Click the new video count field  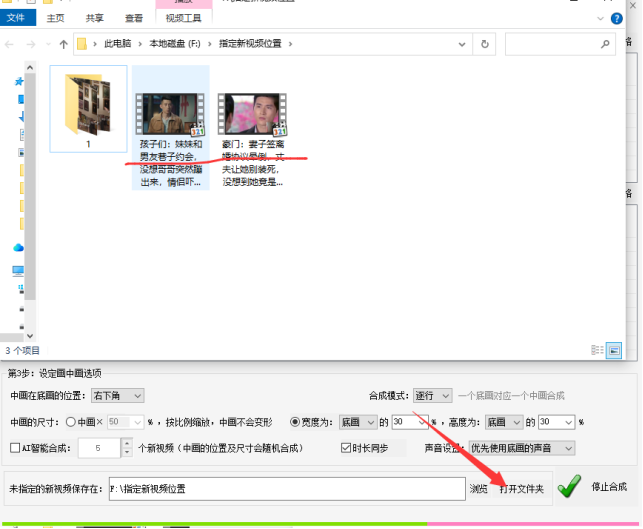100,448
